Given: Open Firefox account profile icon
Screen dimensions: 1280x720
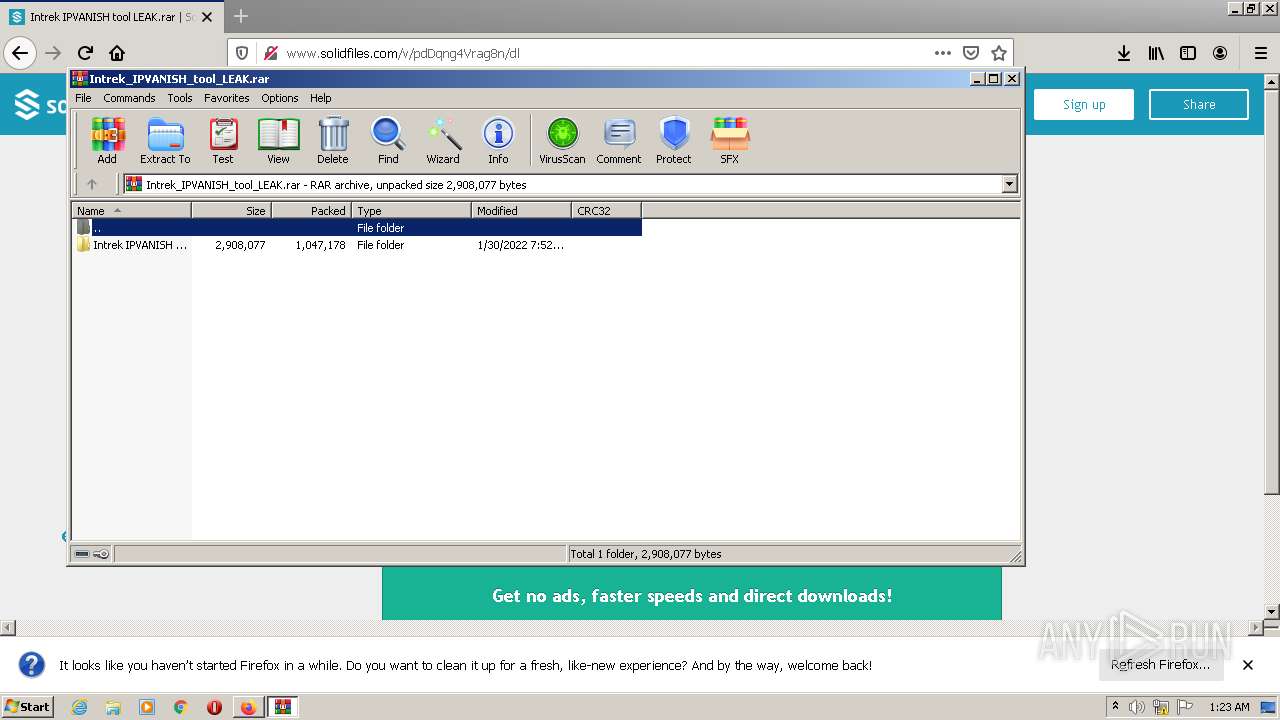Looking at the screenshot, I should click(x=1220, y=53).
